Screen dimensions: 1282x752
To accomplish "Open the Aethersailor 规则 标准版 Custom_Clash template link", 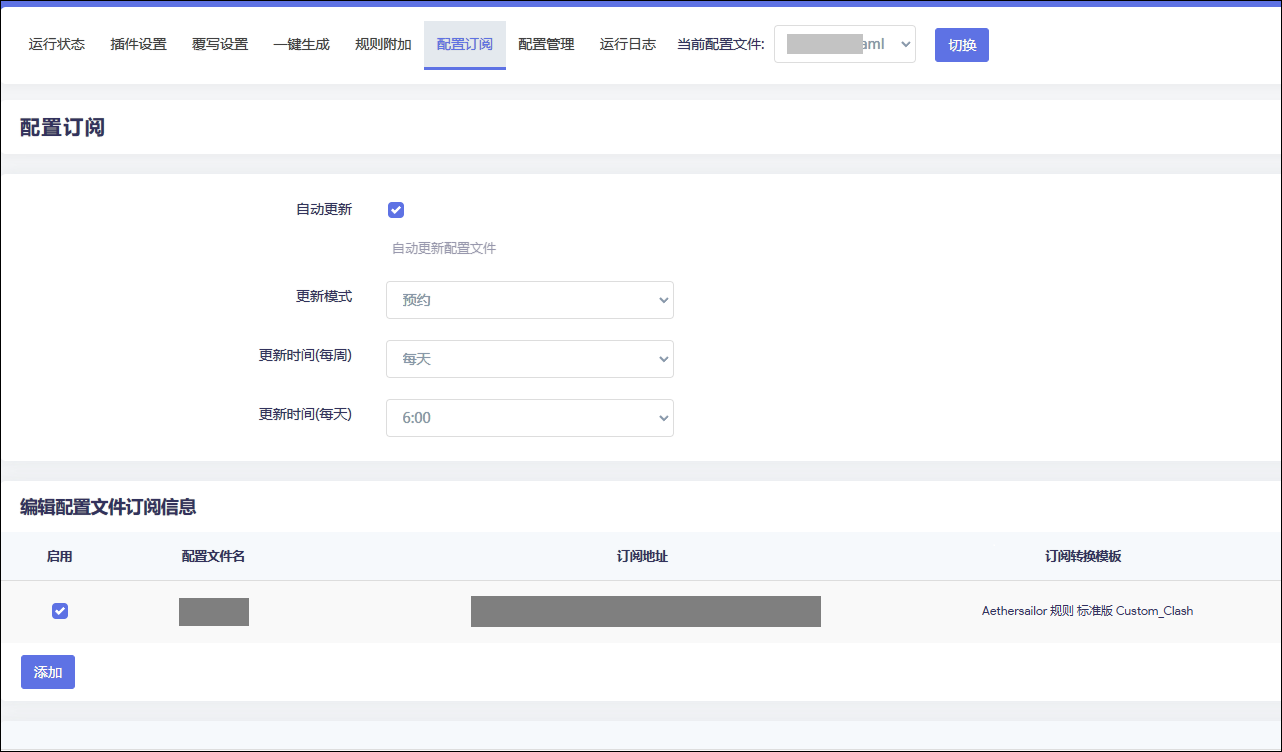I will [x=1087, y=610].
